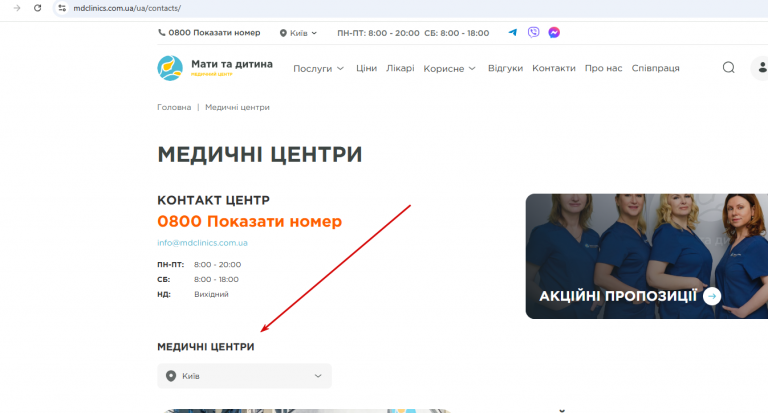
Task: Open the Акційні пропозиції banner
Action: [647, 256]
